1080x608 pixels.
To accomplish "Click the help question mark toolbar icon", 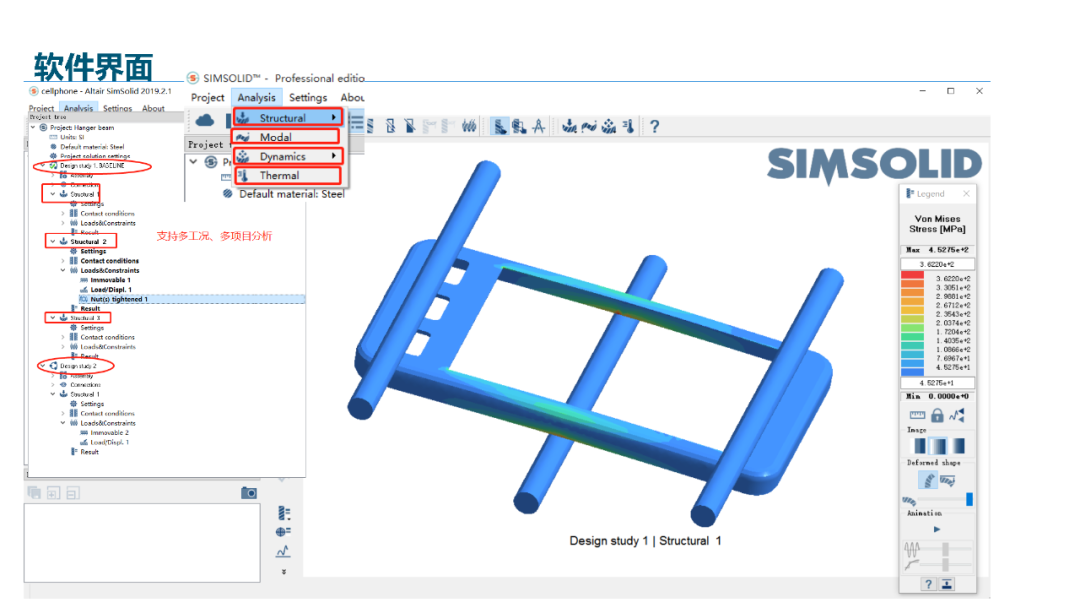I will pos(654,126).
